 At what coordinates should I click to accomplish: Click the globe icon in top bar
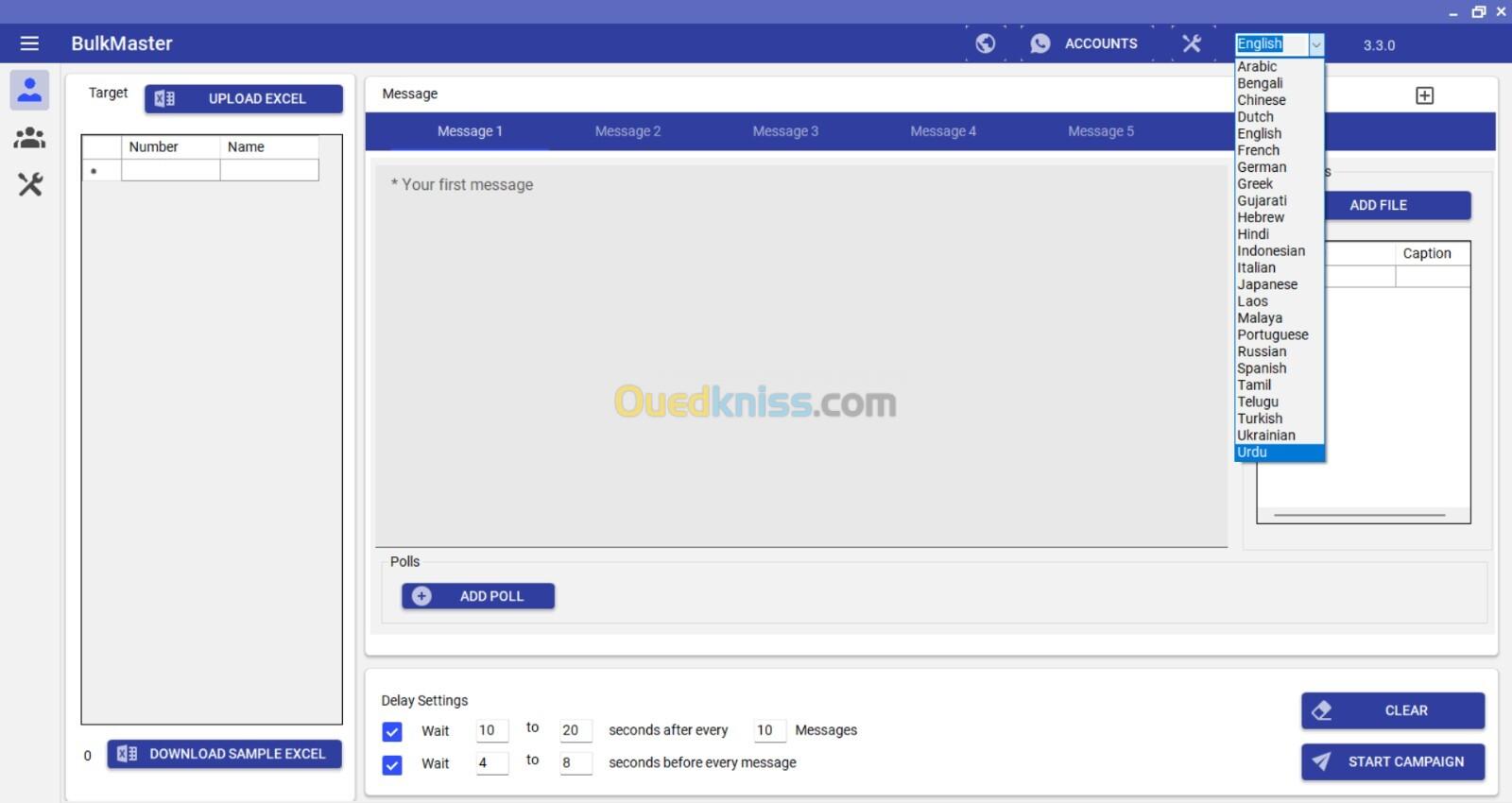coord(985,43)
